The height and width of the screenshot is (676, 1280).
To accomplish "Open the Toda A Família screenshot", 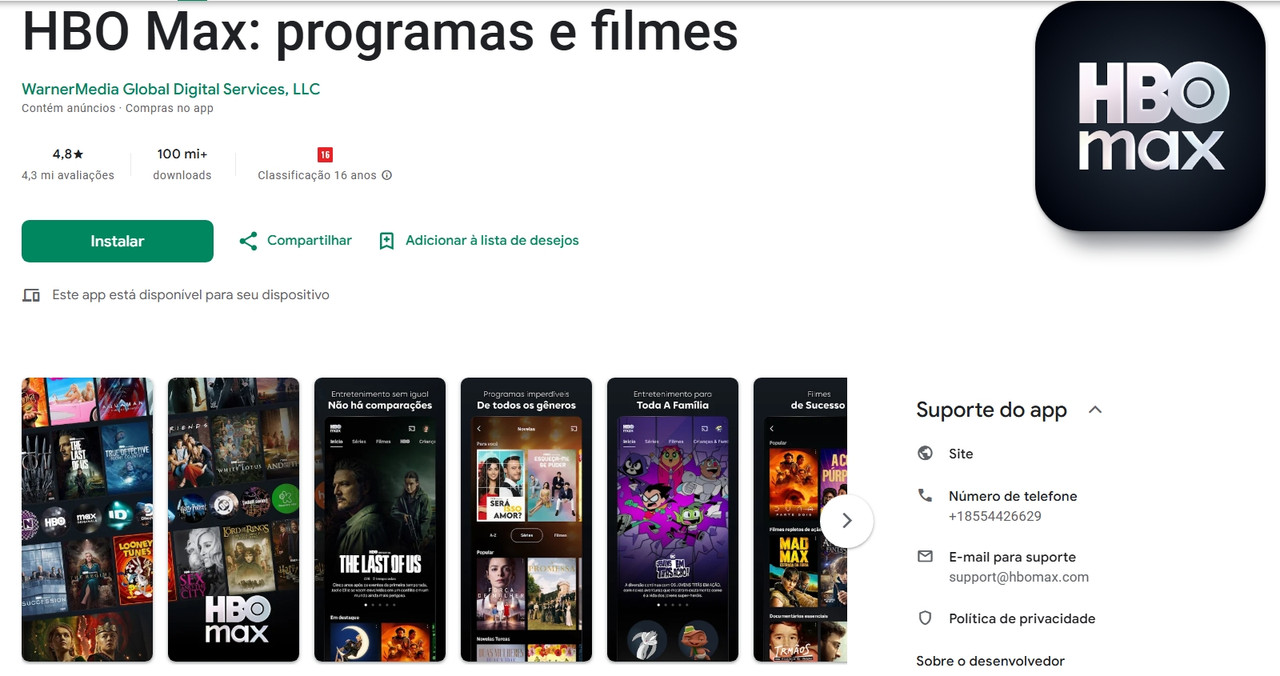I will point(672,520).
